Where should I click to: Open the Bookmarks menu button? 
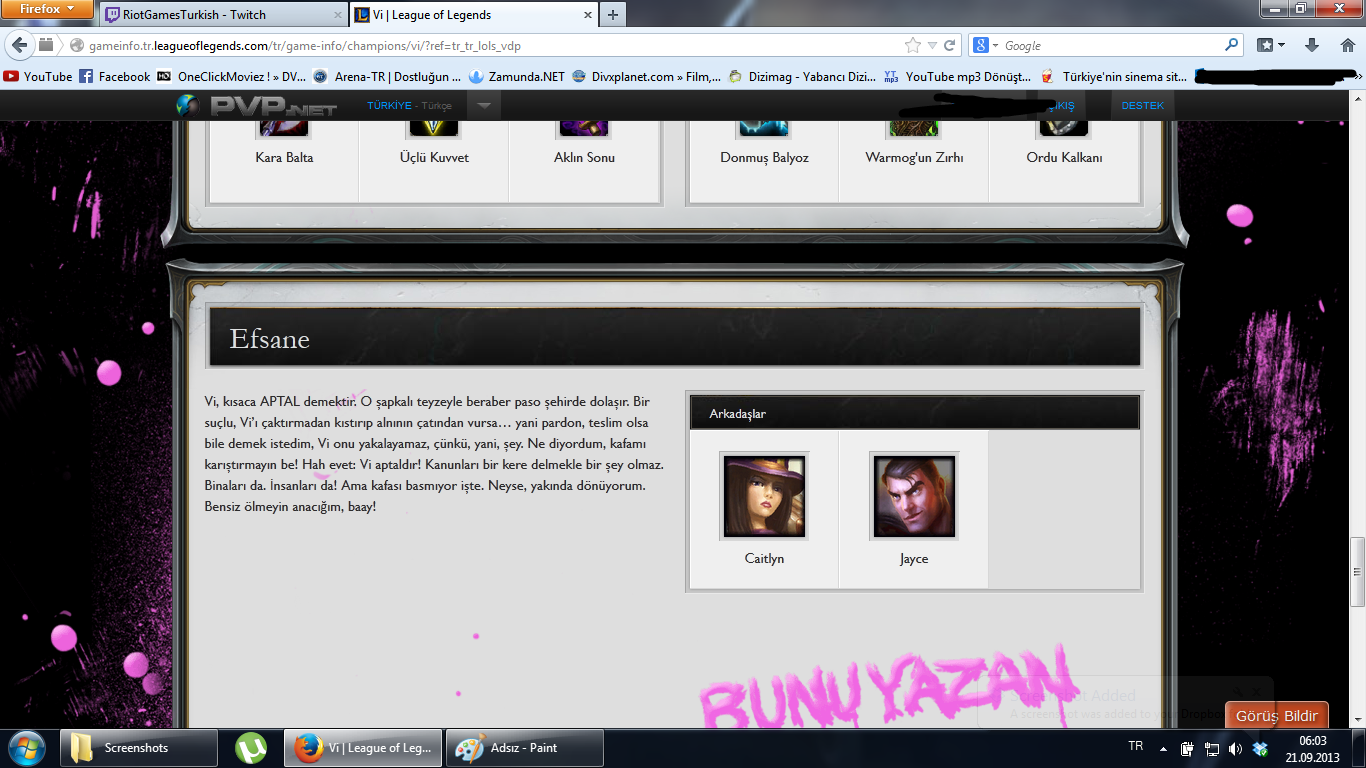pyautogui.click(x=1271, y=45)
